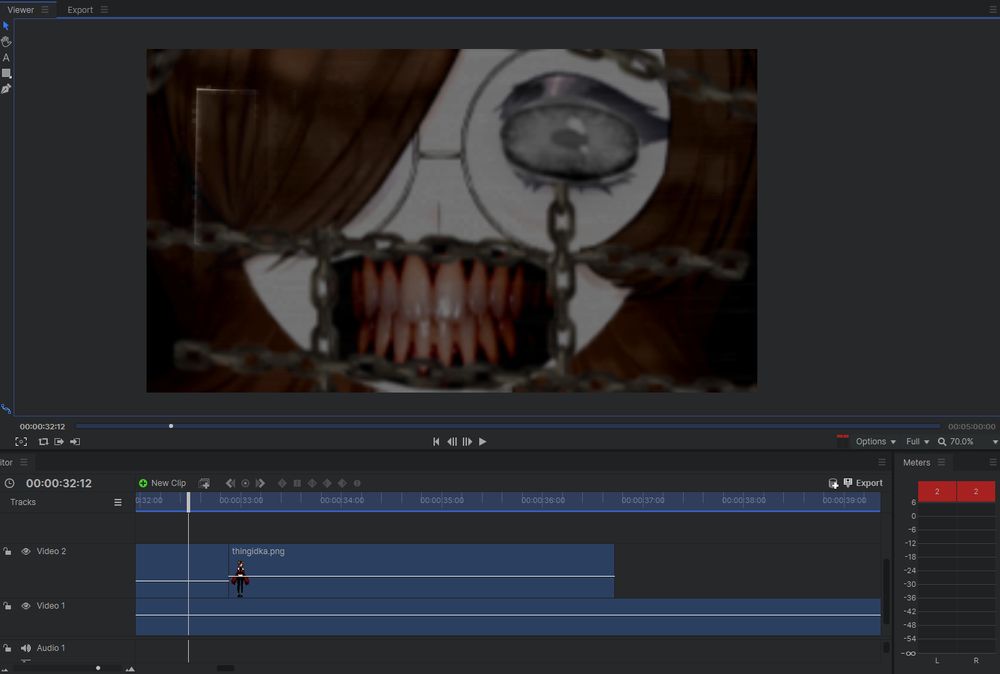1000x674 pixels.
Task: Activate the Hand pan tool
Action: coord(6,41)
